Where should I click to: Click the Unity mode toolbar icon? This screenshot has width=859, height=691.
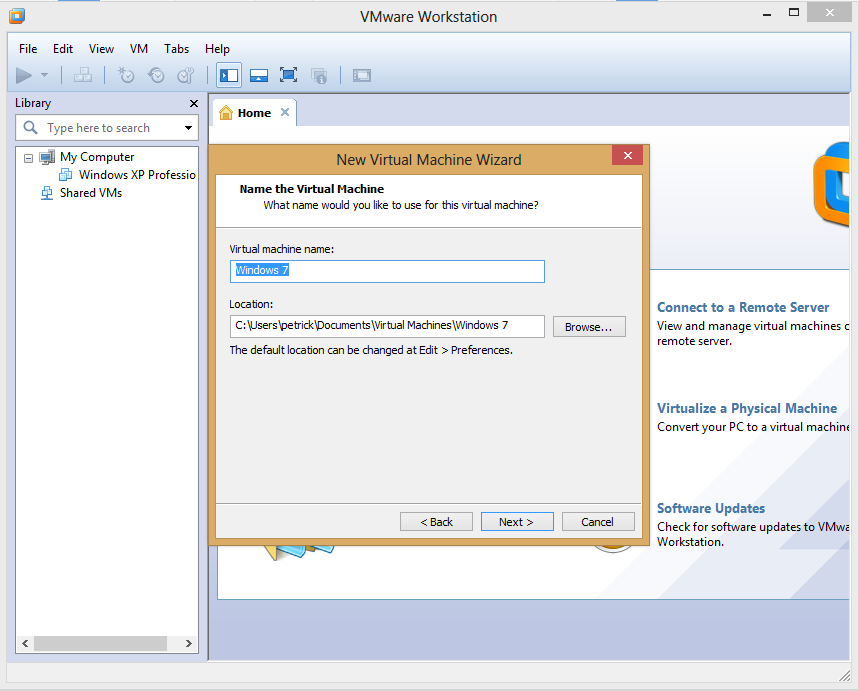[319, 75]
